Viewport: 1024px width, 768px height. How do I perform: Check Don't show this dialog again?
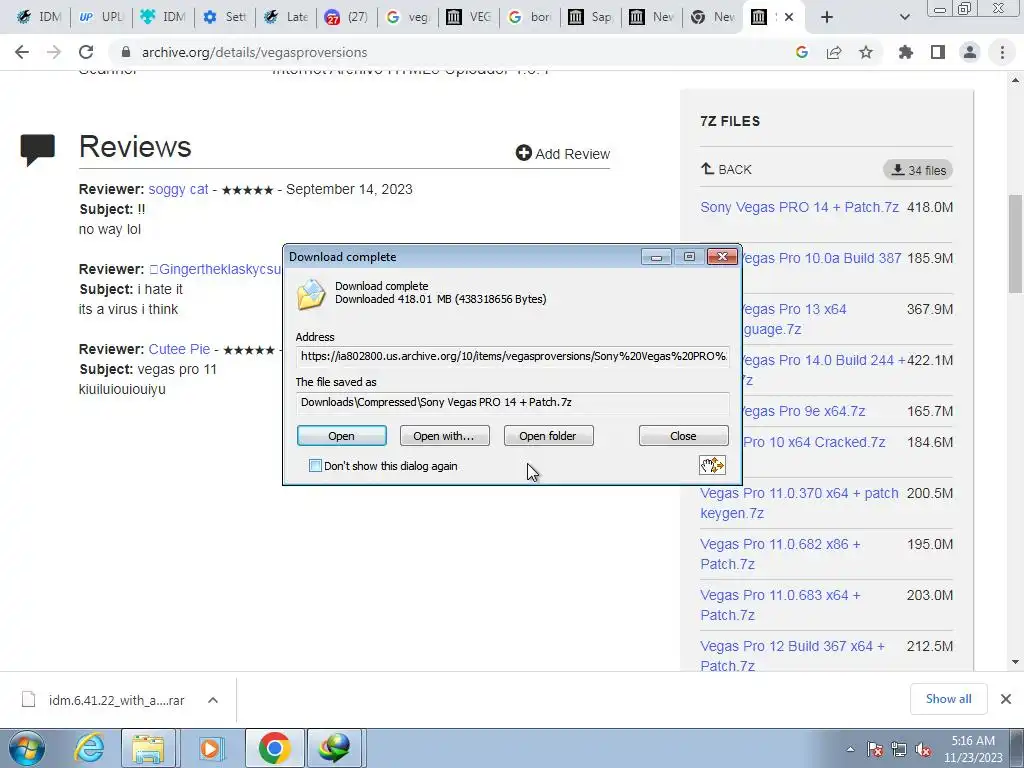315,466
